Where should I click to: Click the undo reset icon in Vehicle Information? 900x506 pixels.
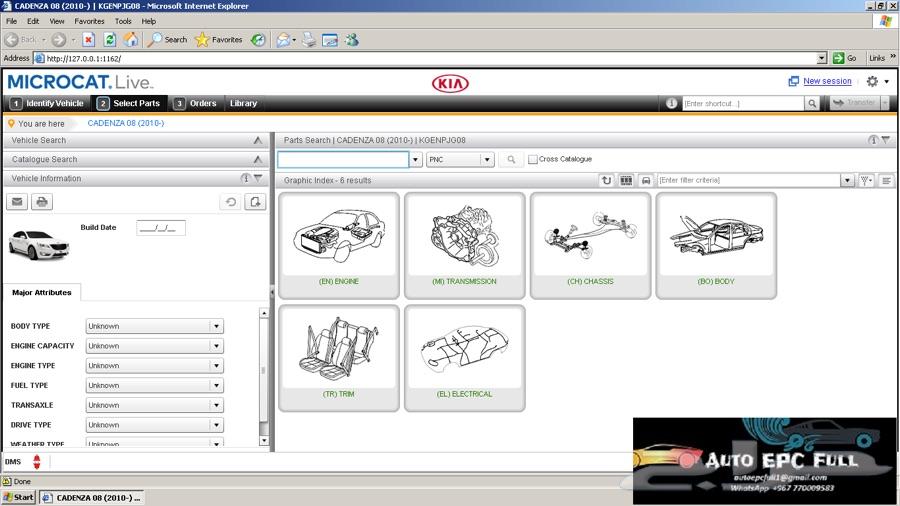231,202
